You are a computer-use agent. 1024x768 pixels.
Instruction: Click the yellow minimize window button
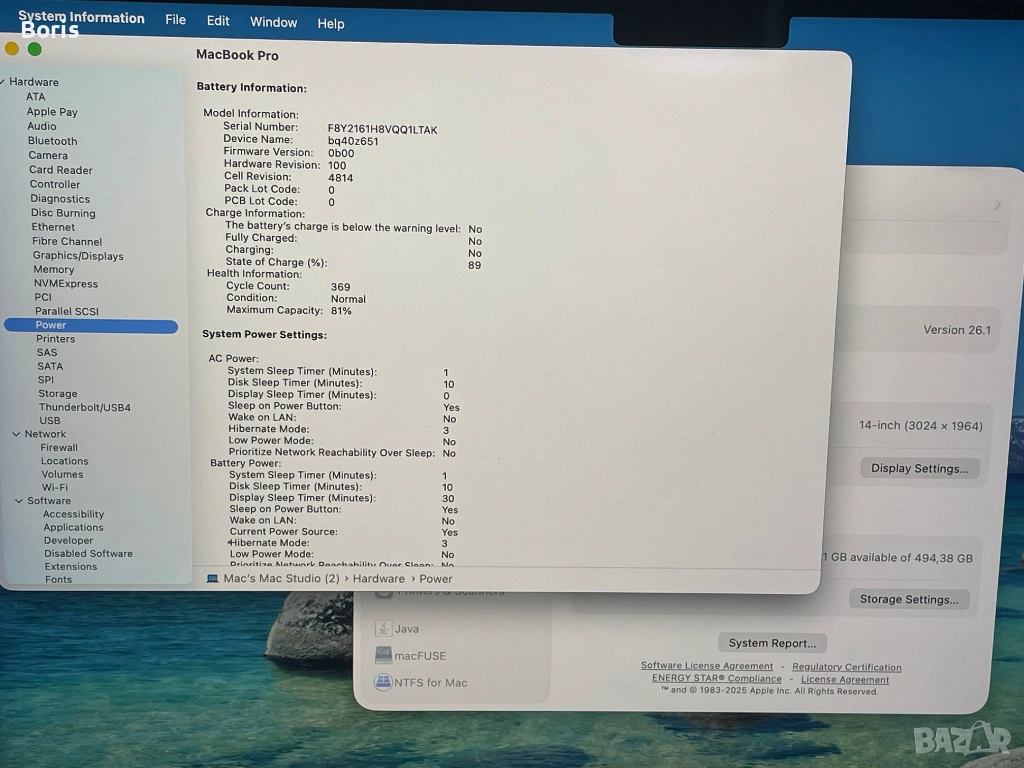[x=12, y=49]
